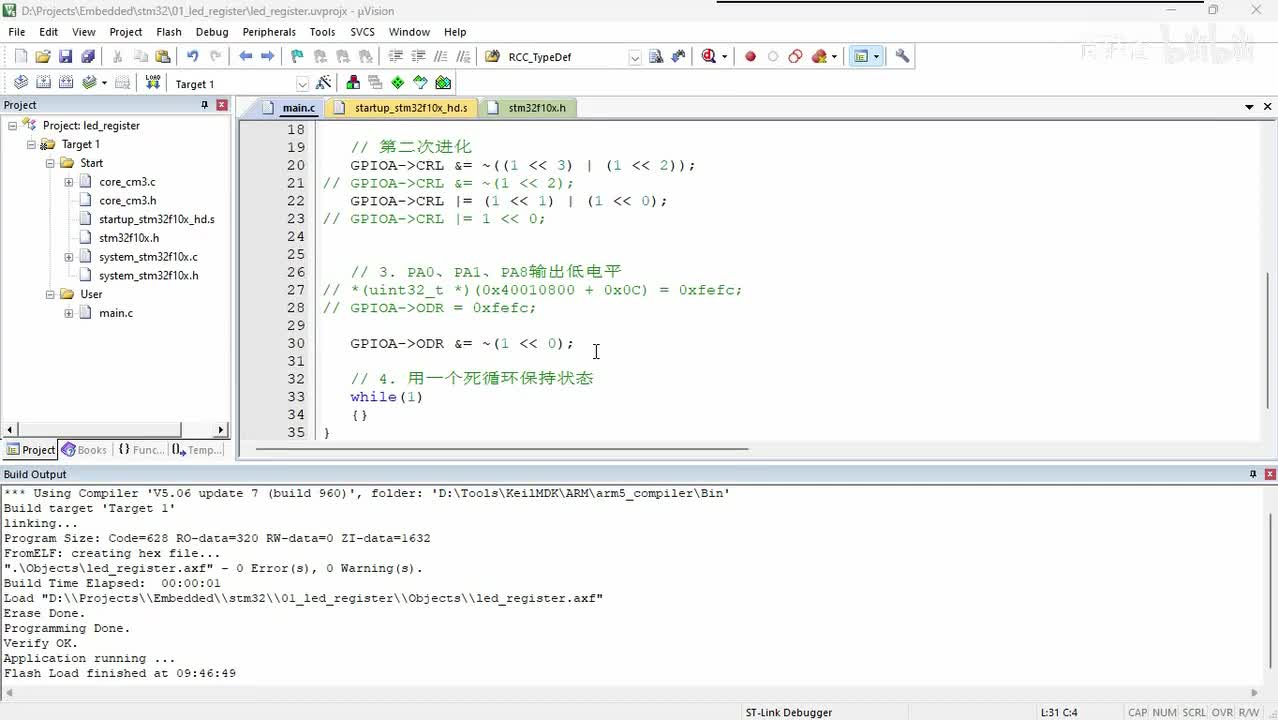Download to flash with the LOAD icon
Image resolution: width=1278 pixels, height=720 pixels.
pyautogui.click(x=153, y=83)
